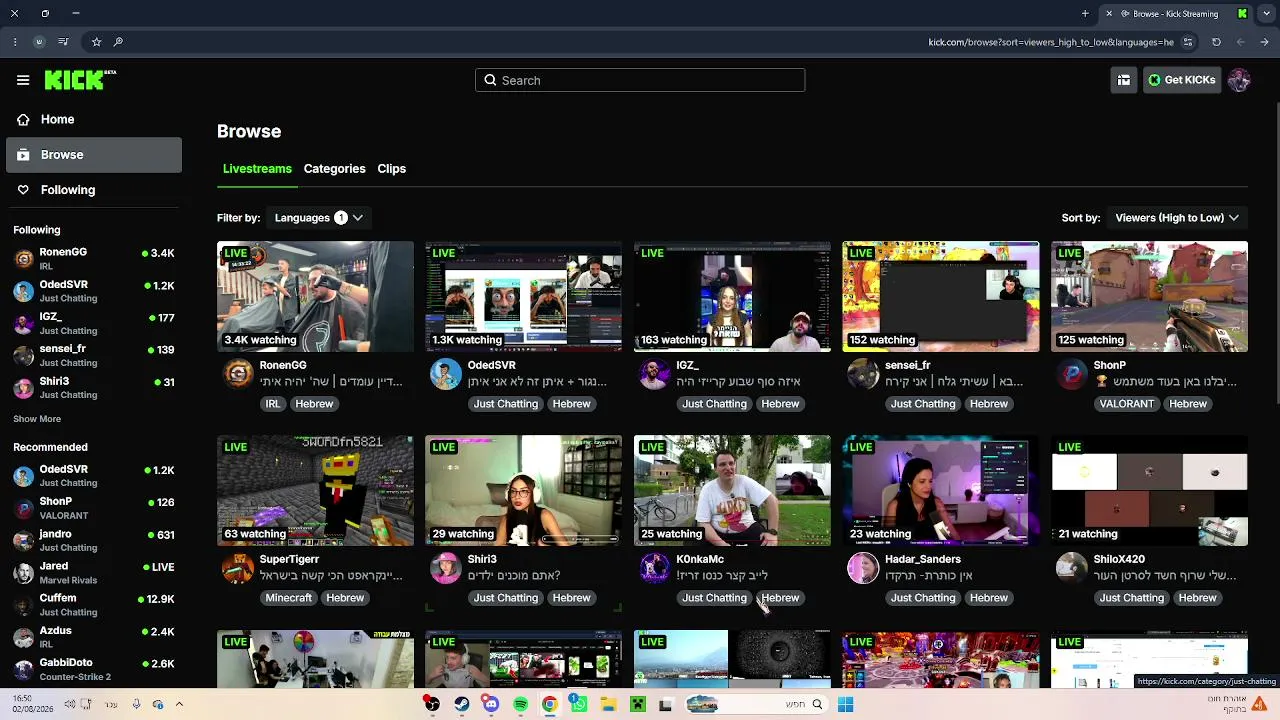Viewport: 1280px width, 720px height.
Task: Click Just Chatting tag on K0nkaMc card
Action: click(714, 598)
